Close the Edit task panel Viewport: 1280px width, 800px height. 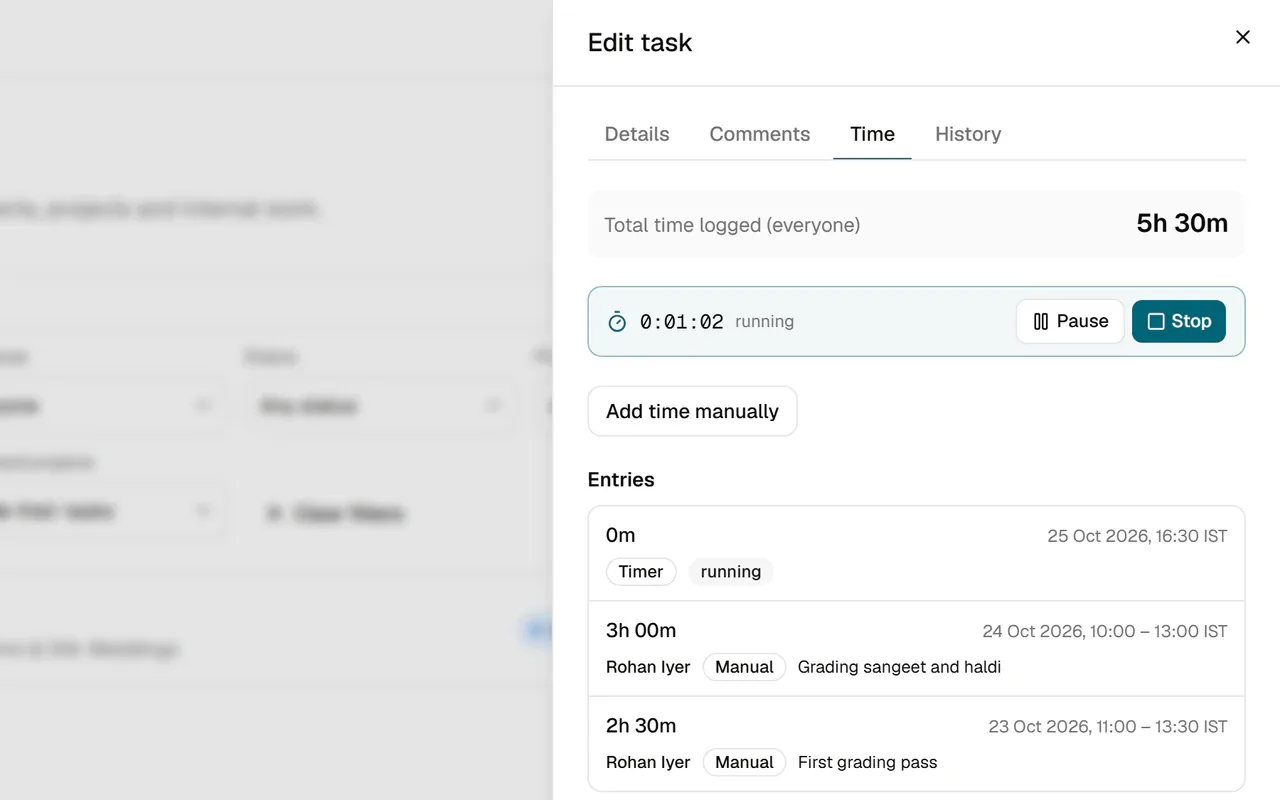[x=1243, y=37]
